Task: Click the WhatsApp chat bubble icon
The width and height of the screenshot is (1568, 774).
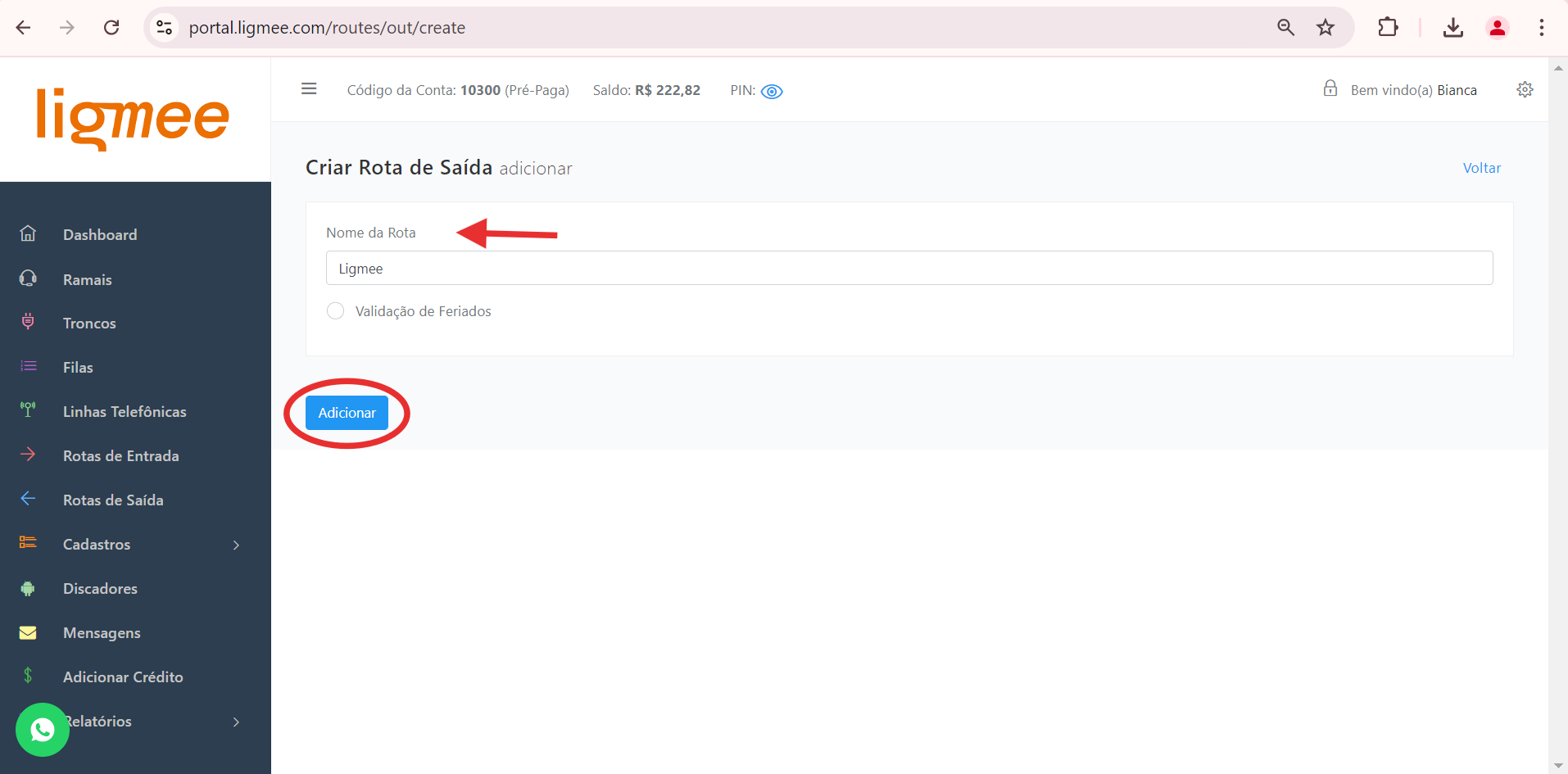Action: pos(43,729)
